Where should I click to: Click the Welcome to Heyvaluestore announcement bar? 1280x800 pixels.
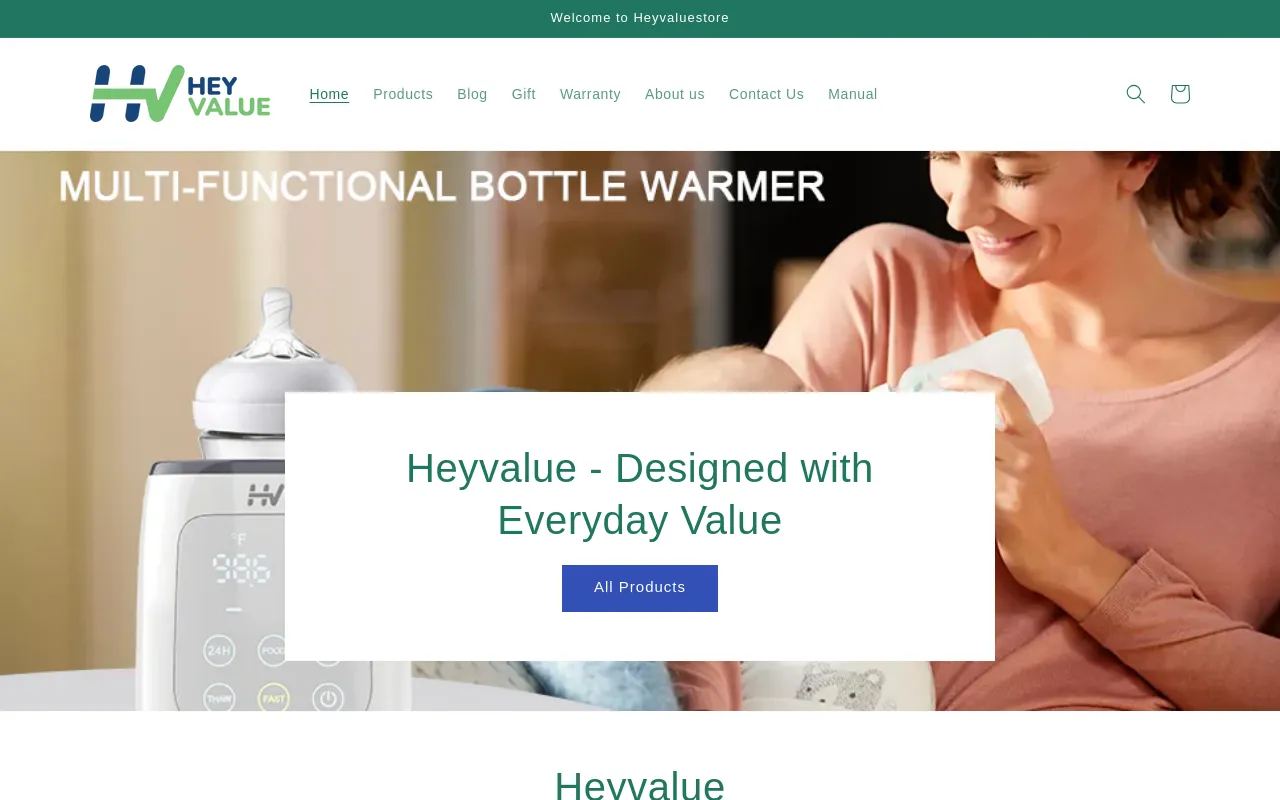point(640,18)
